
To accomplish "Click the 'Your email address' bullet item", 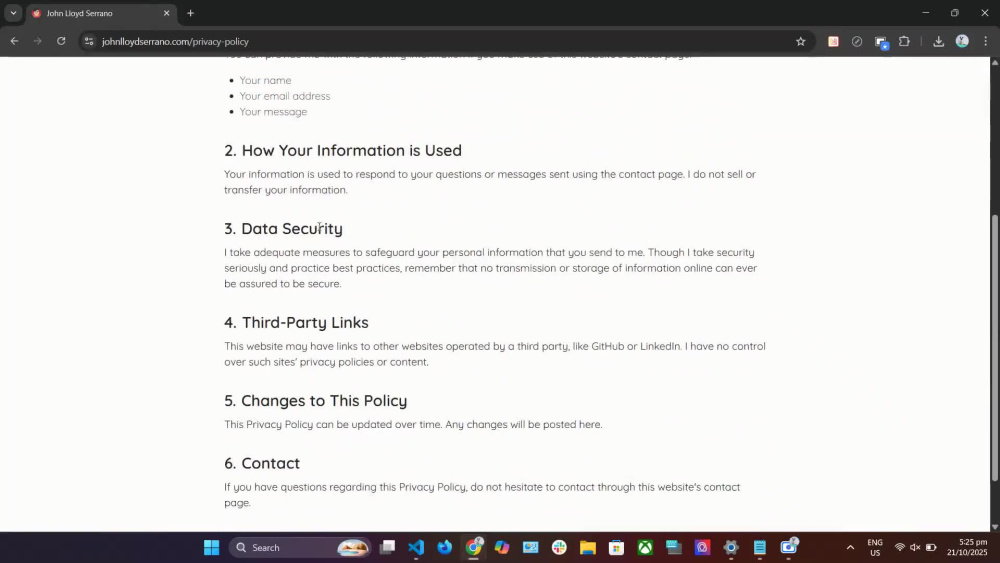I will point(284,96).
